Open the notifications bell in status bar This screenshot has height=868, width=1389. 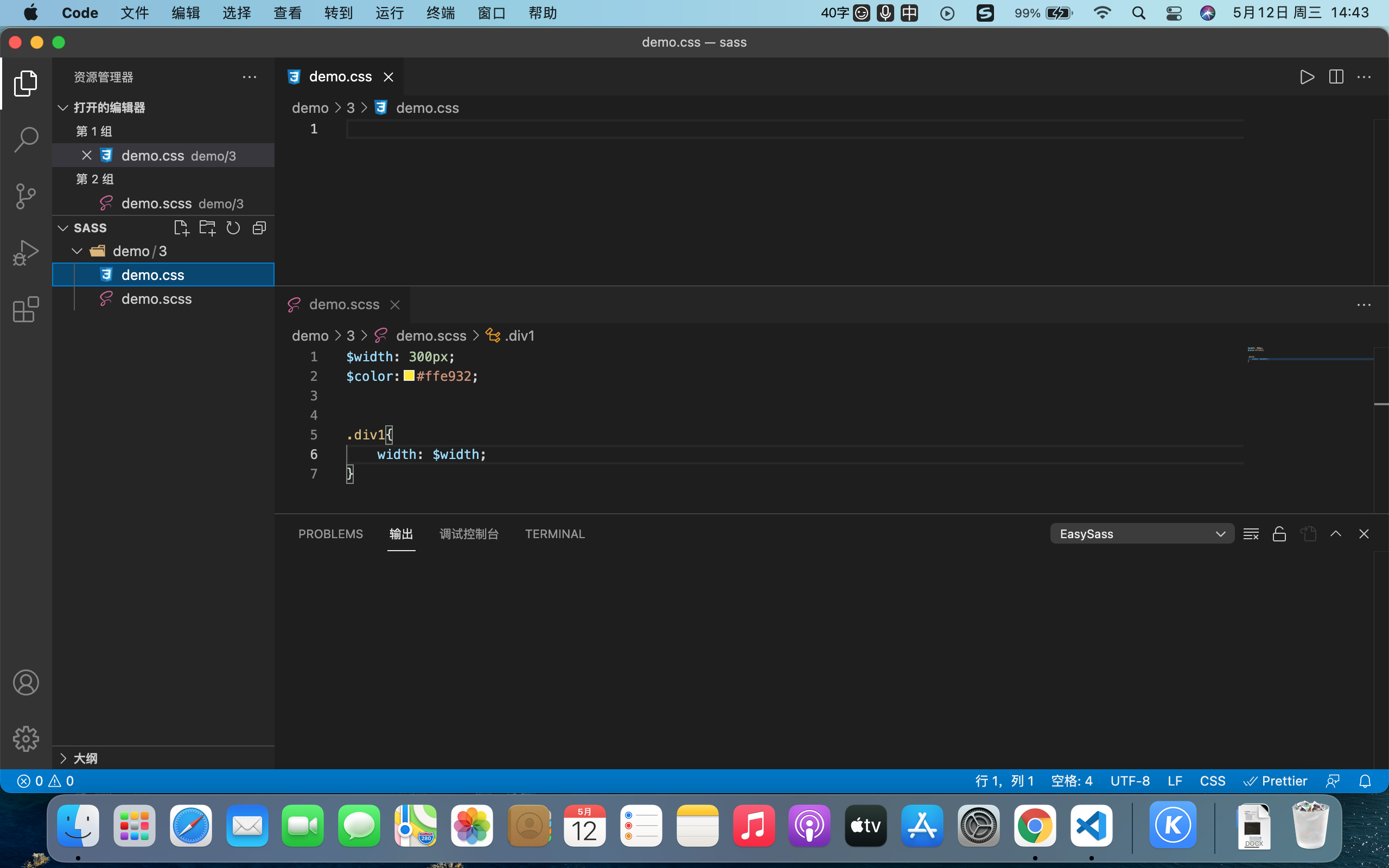click(1366, 781)
